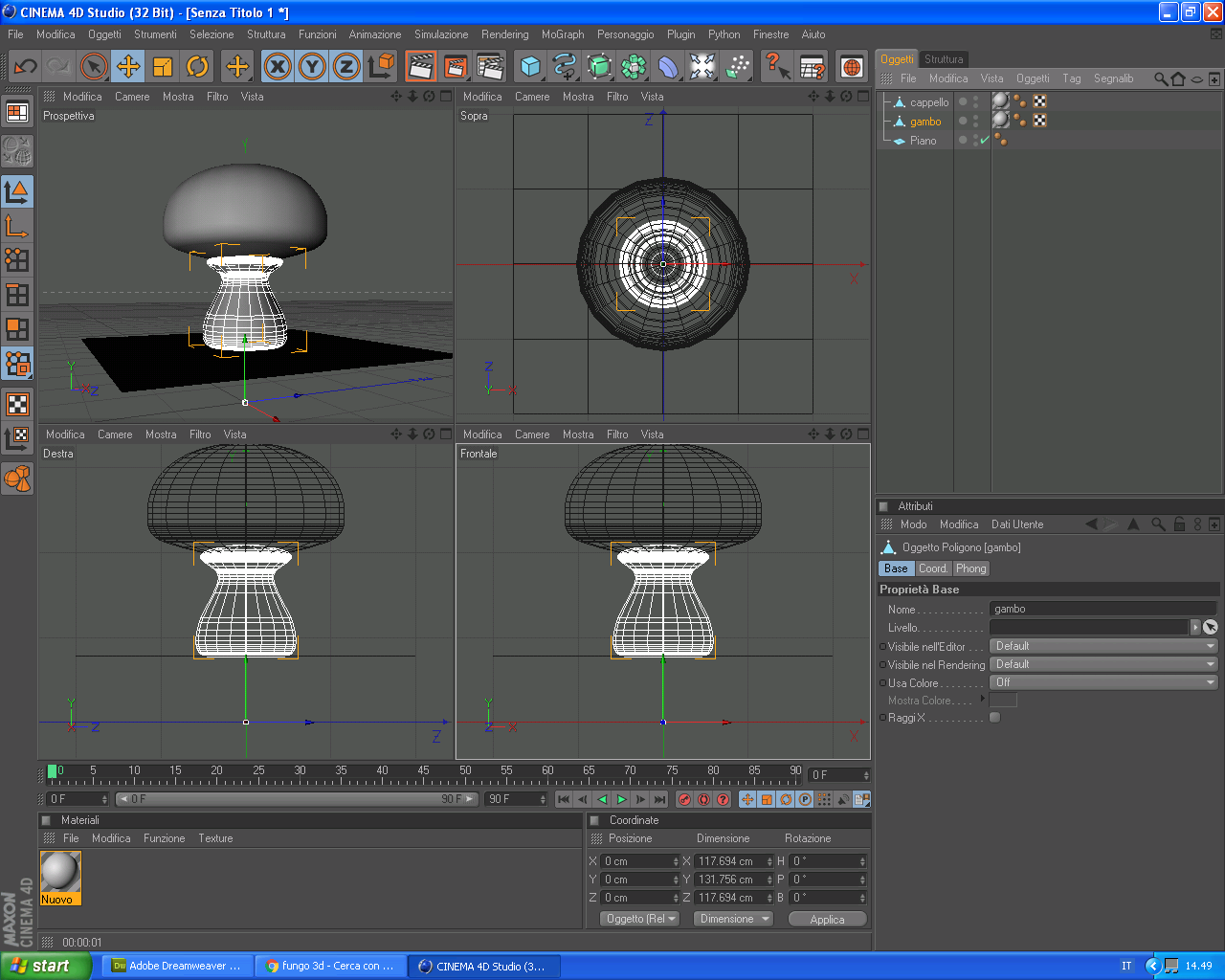Open the Usa Colore dropdown
This screenshot has height=980, width=1225.
[x=1103, y=682]
